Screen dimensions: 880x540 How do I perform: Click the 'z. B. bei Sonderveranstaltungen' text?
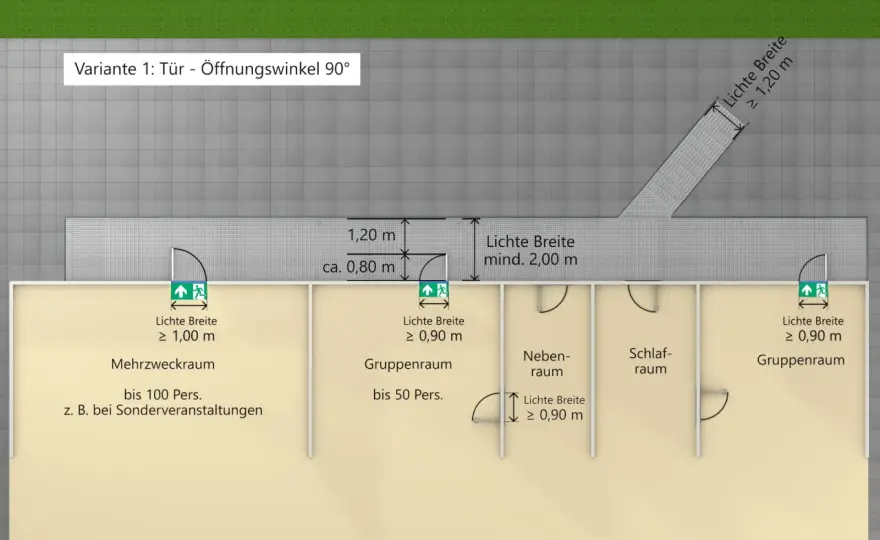[163, 410]
